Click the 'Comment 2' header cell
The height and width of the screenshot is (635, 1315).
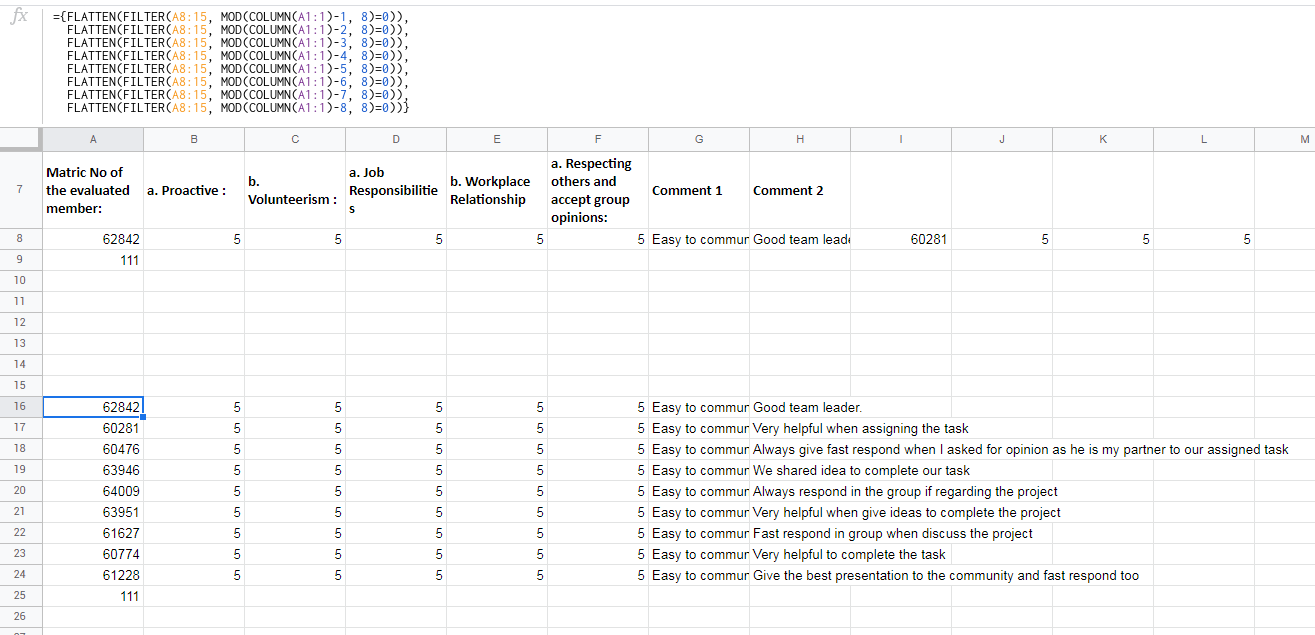tap(800, 190)
